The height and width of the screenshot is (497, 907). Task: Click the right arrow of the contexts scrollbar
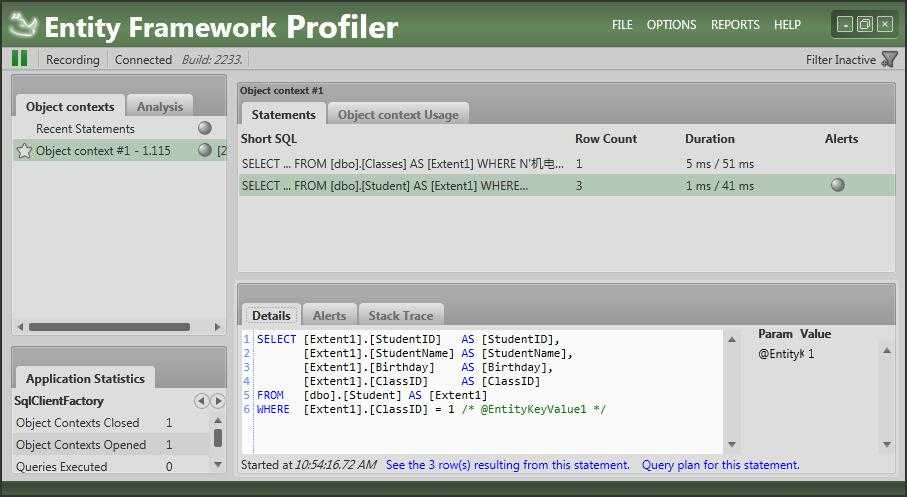pos(217,327)
